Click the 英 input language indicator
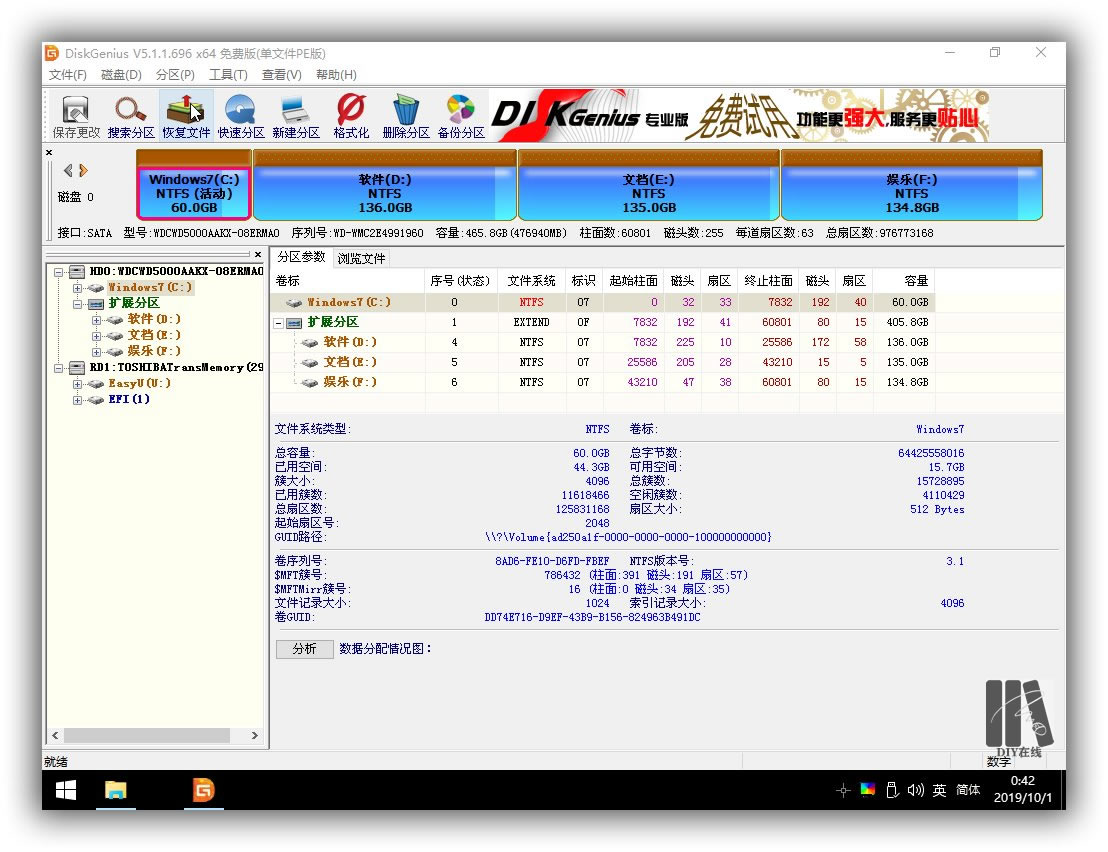Viewport: 1108px width, 852px height. tap(939, 790)
